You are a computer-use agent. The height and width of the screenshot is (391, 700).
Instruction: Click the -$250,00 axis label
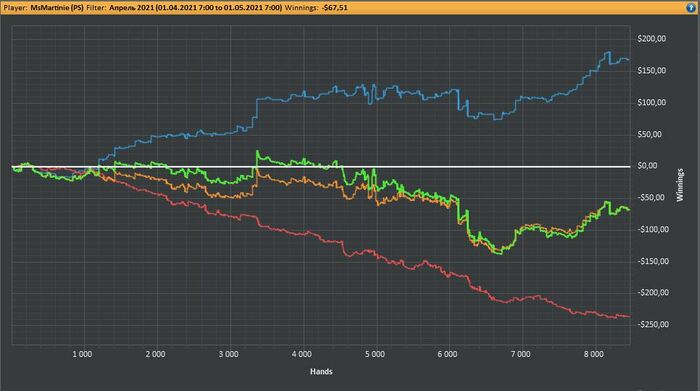(652, 324)
